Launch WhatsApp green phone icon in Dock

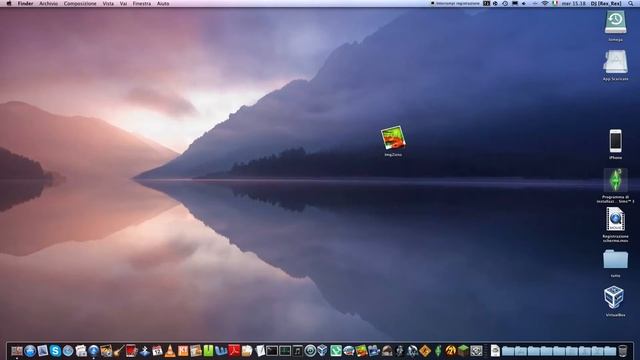point(336,351)
